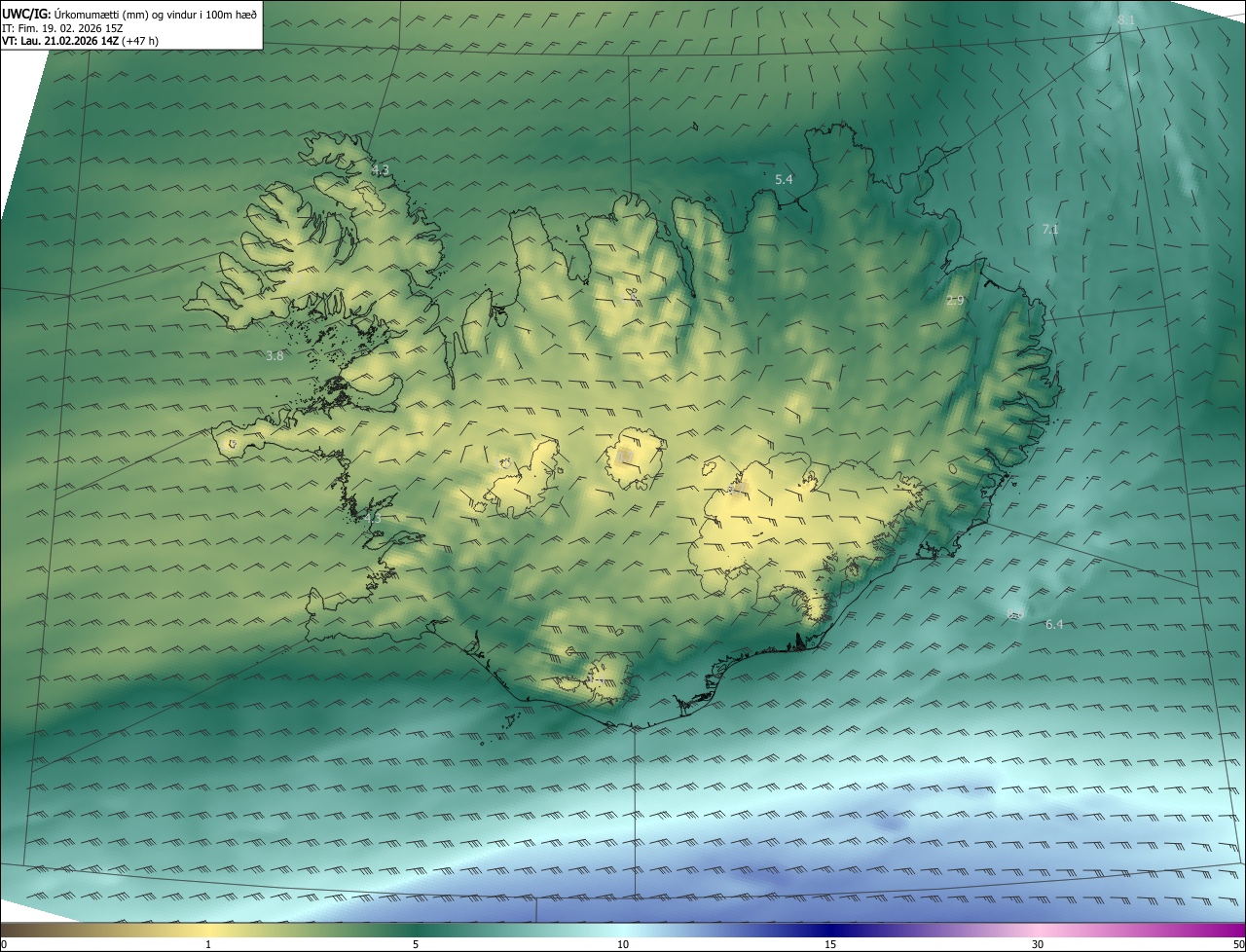The image size is (1246, 952).
Task: Click the colorbar label '5'
Action: pyautogui.click(x=416, y=944)
